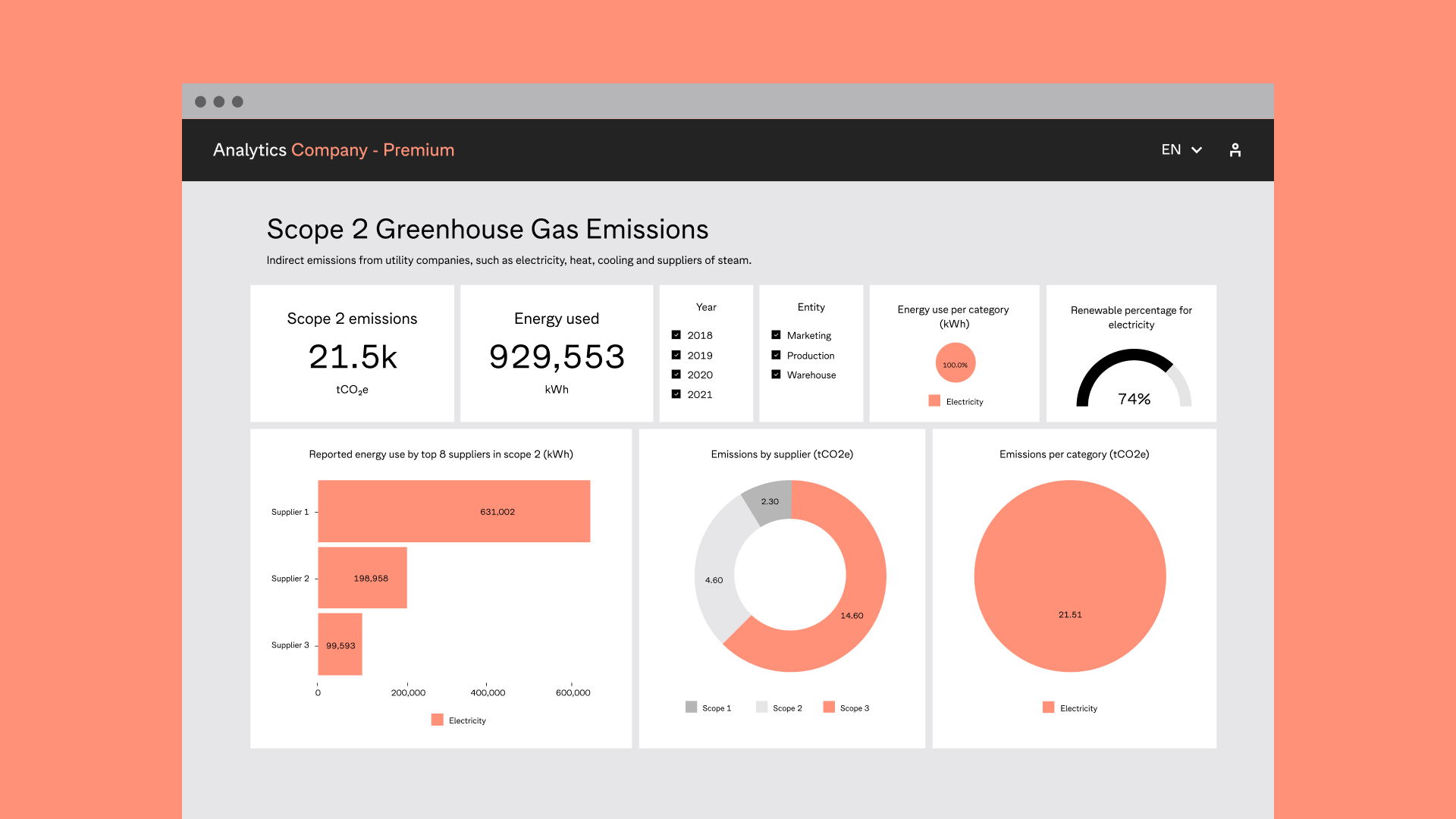Toggle the Production entity checkbox

(776, 355)
